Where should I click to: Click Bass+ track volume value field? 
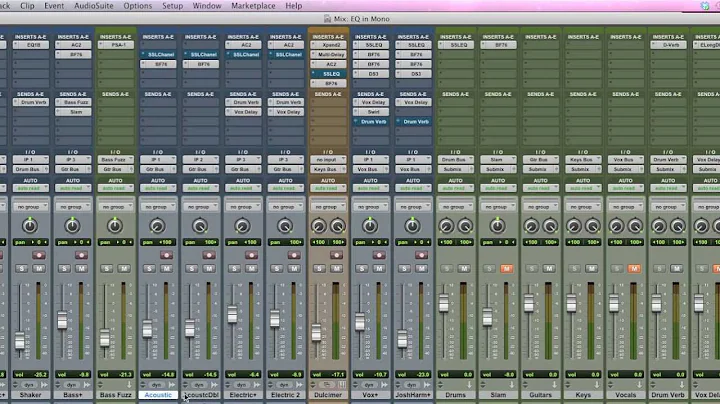[73, 375]
